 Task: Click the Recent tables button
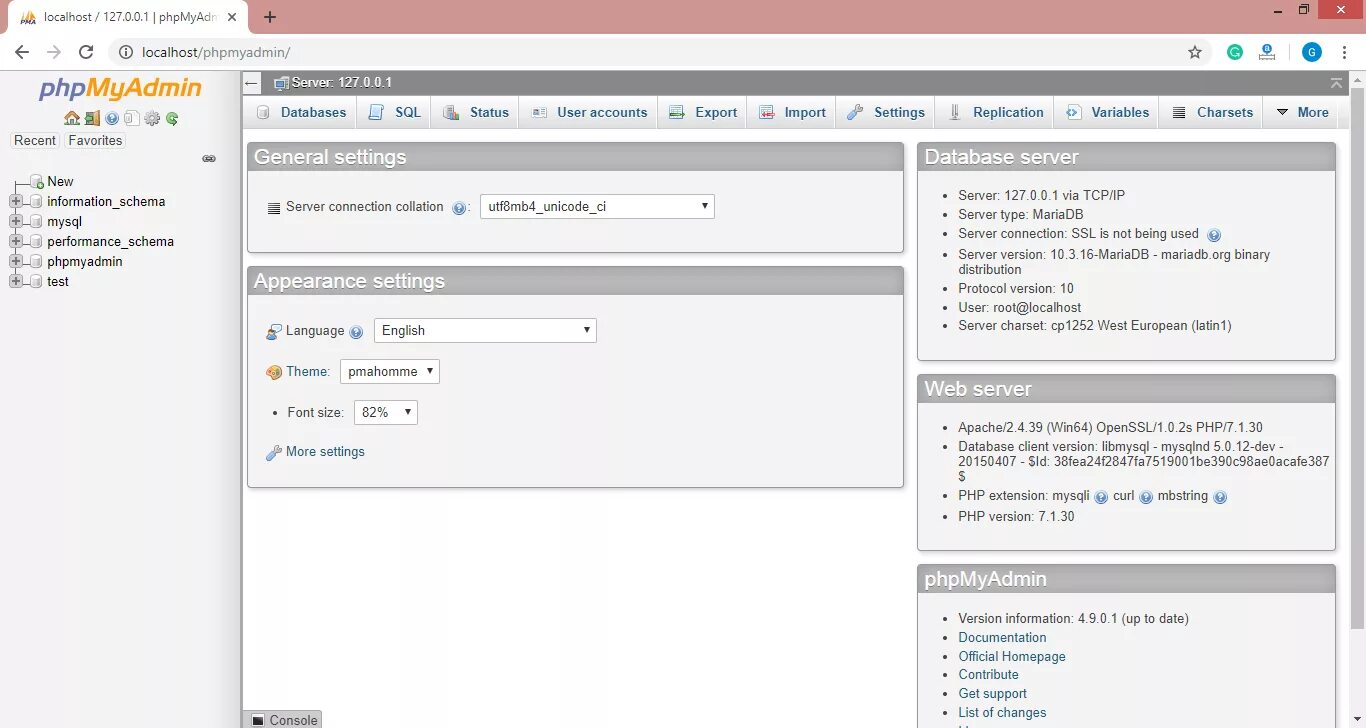(35, 141)
